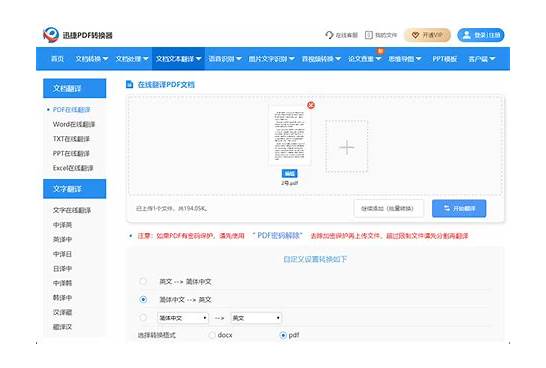Select TXT在线翻译 in sidebar

tap(71, 139)
